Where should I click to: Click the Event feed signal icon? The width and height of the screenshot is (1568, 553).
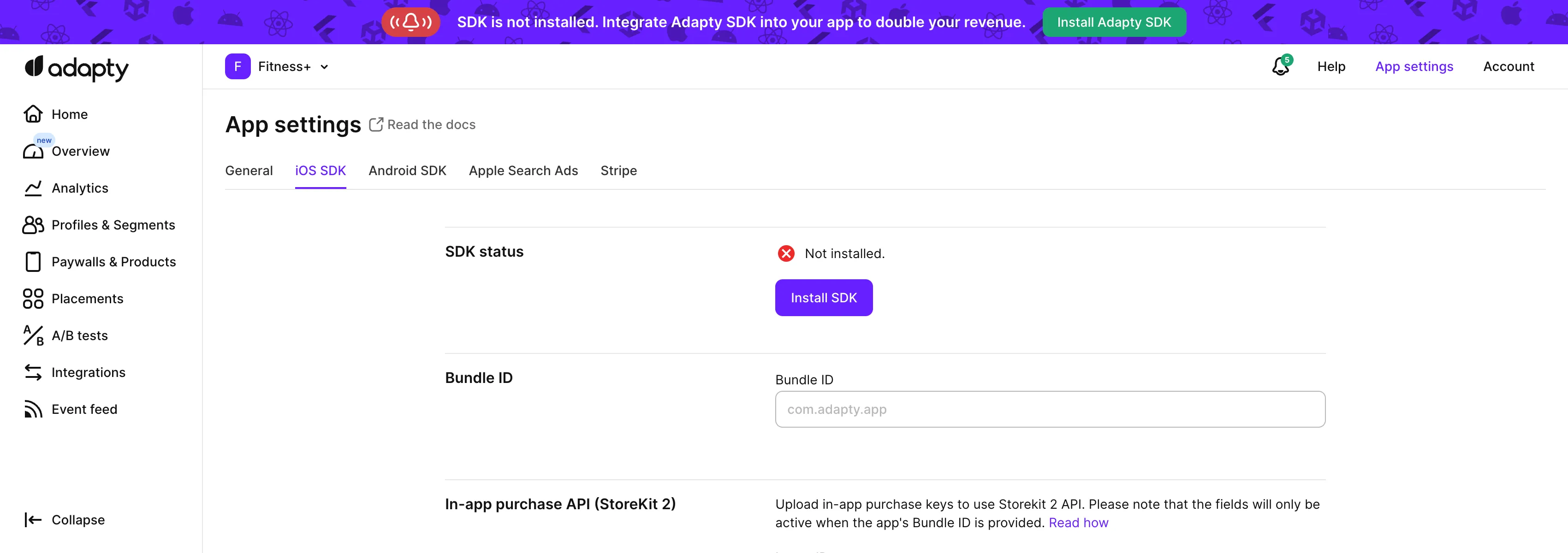(x=33, y=409)
